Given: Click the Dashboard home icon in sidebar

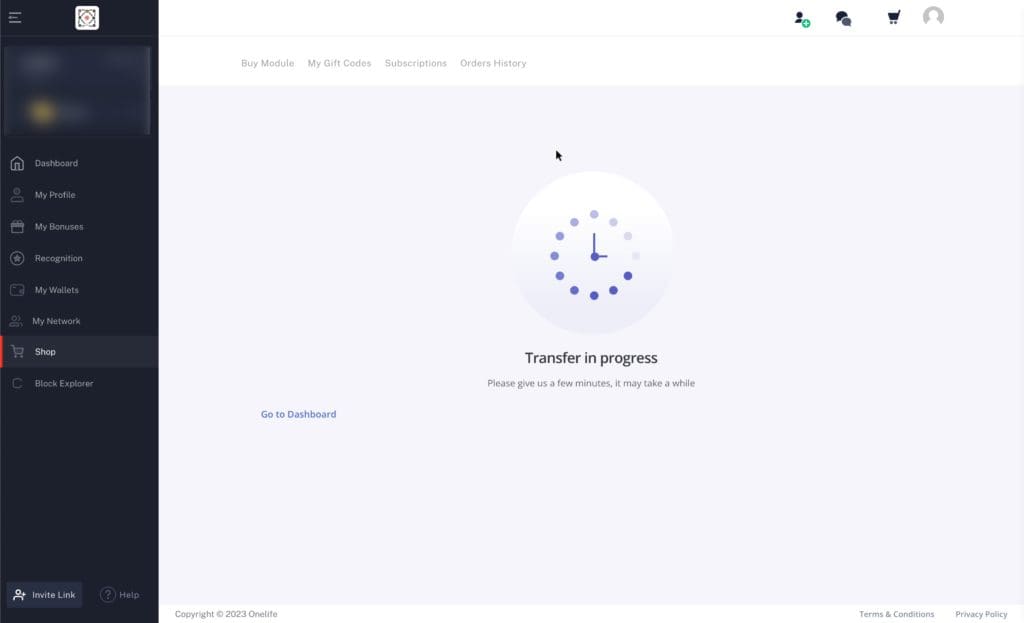Looking at the screenshot, I should pyautogui.click(x=17, y=163).
